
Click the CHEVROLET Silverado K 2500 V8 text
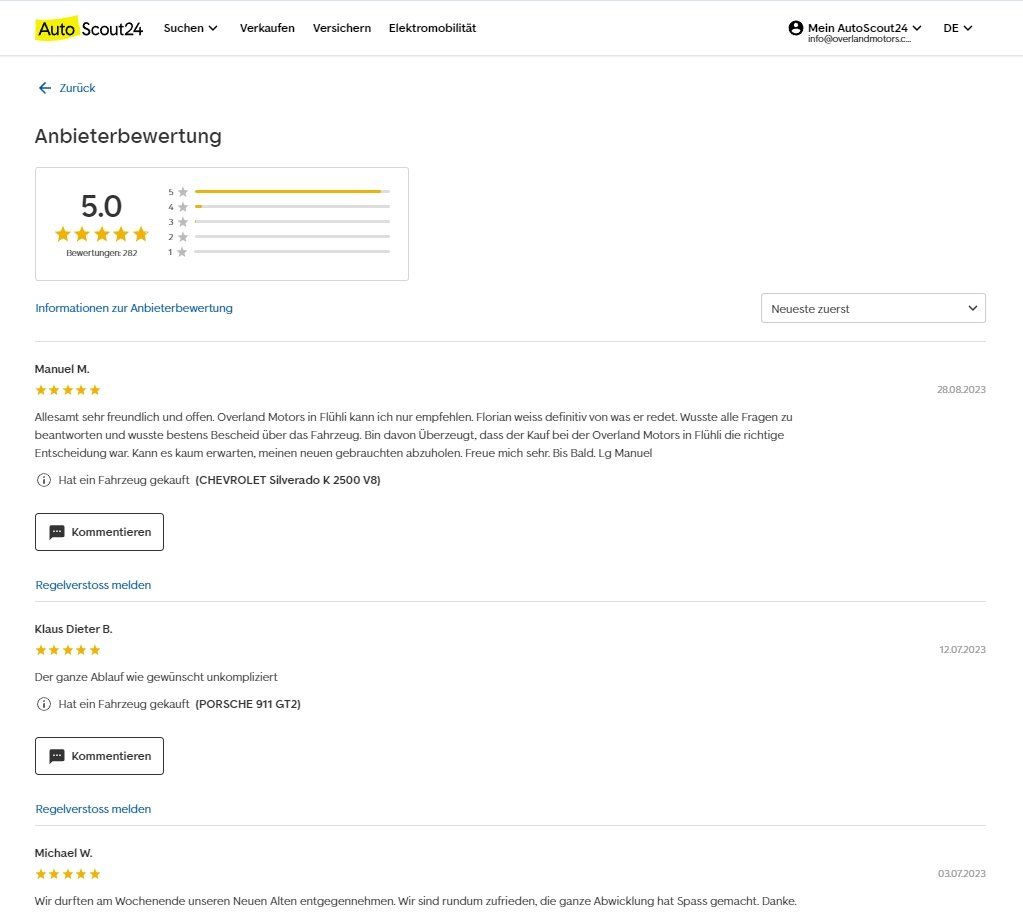288,480
